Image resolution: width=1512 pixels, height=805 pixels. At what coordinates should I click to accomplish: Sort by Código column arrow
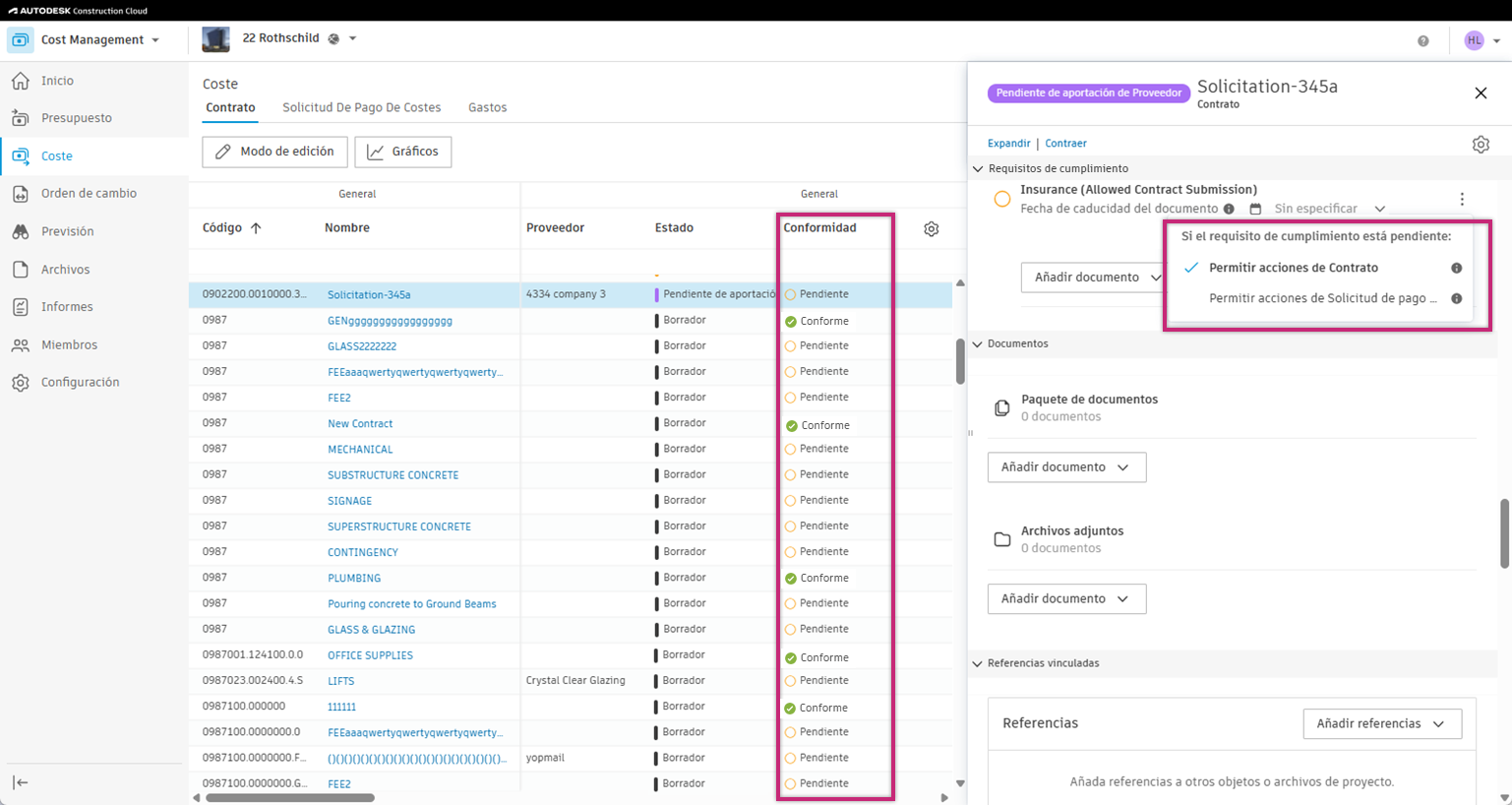(x=256, y=228)
